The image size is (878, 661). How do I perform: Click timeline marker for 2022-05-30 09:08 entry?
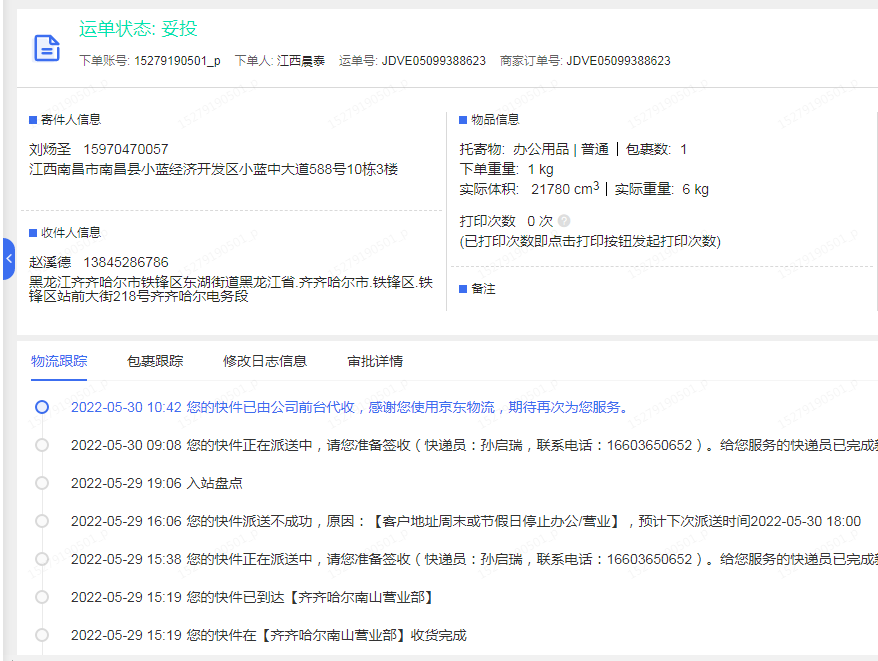[x=42, y=445]
